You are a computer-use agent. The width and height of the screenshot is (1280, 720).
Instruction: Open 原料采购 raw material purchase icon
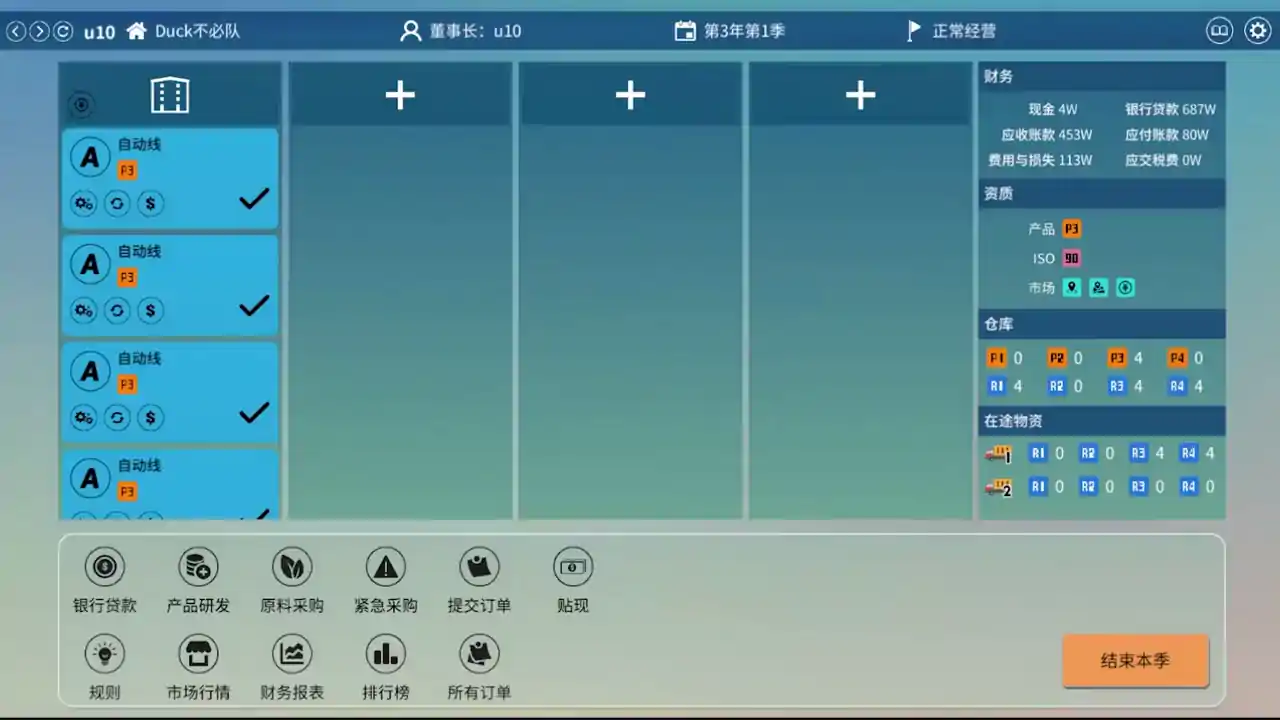point(292,568)
